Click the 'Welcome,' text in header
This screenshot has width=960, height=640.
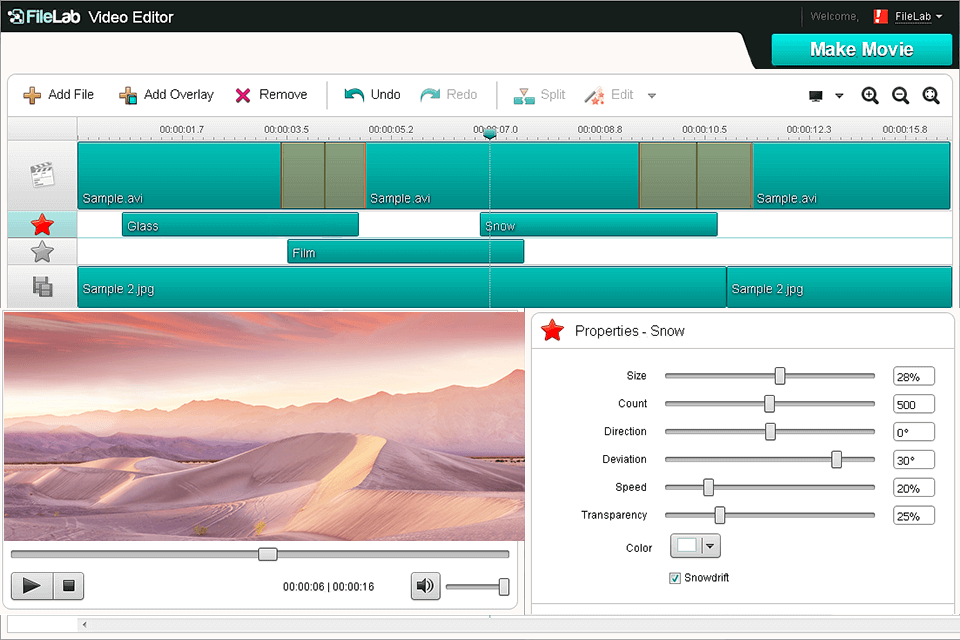tap(834, 17)
